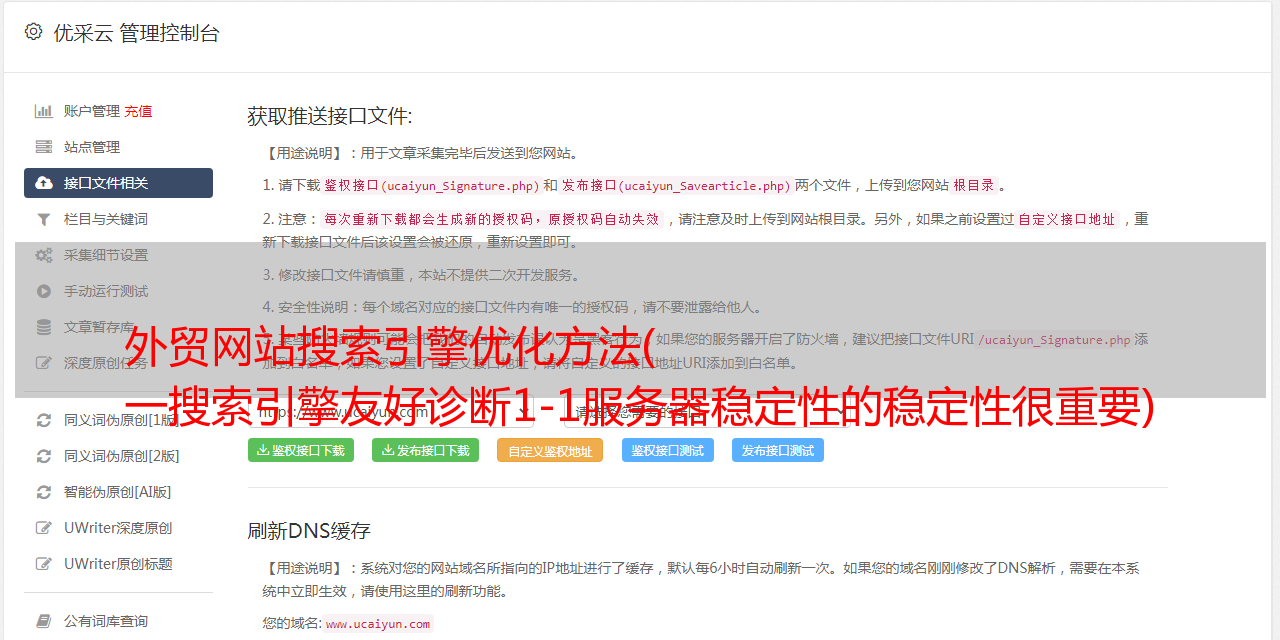Click the red 每次重新下载都会生成新的授权码 warning text
This screenshot has width=1280, height=640.
pos(491,219)
